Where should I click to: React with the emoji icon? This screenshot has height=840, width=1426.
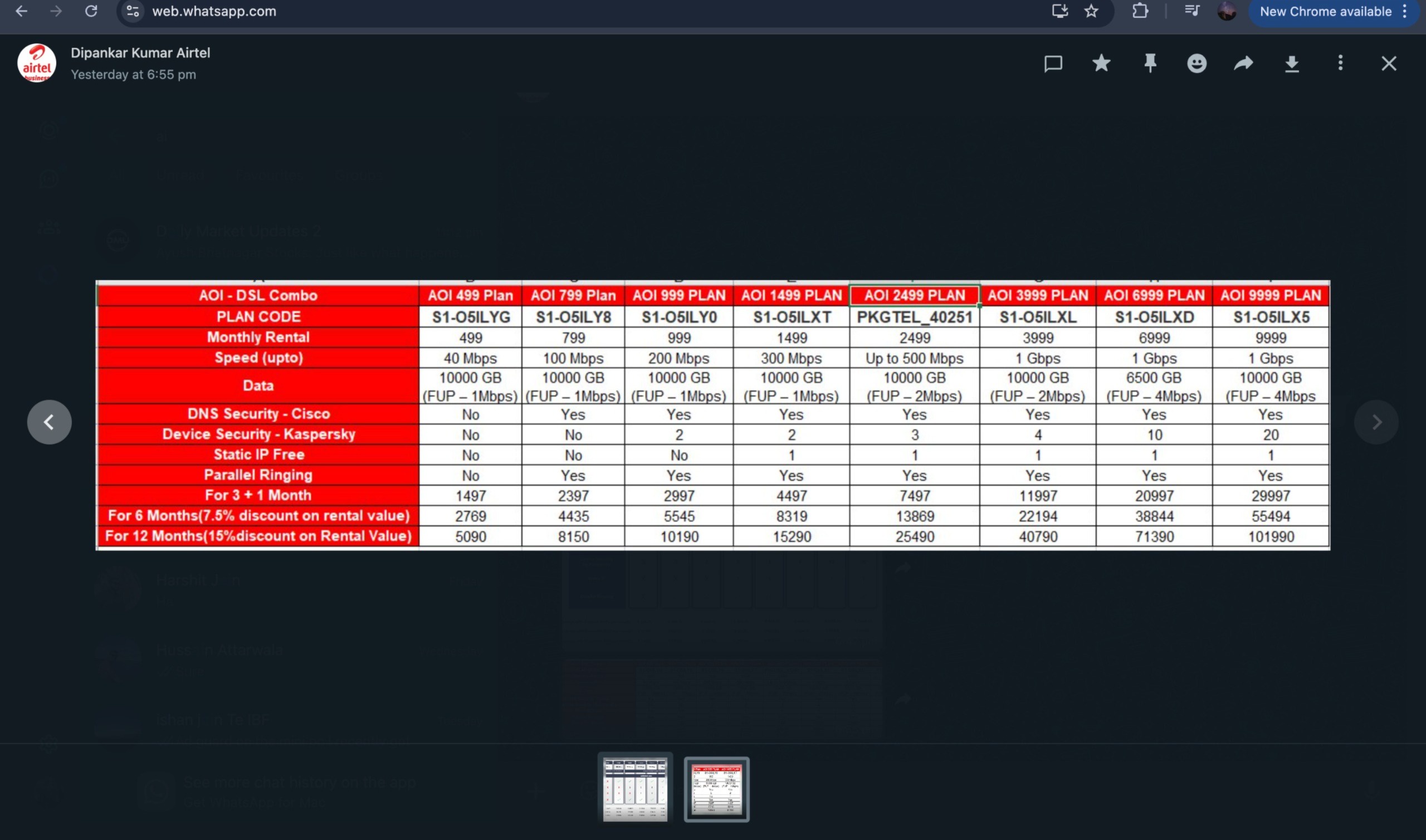click(1197, 63)
